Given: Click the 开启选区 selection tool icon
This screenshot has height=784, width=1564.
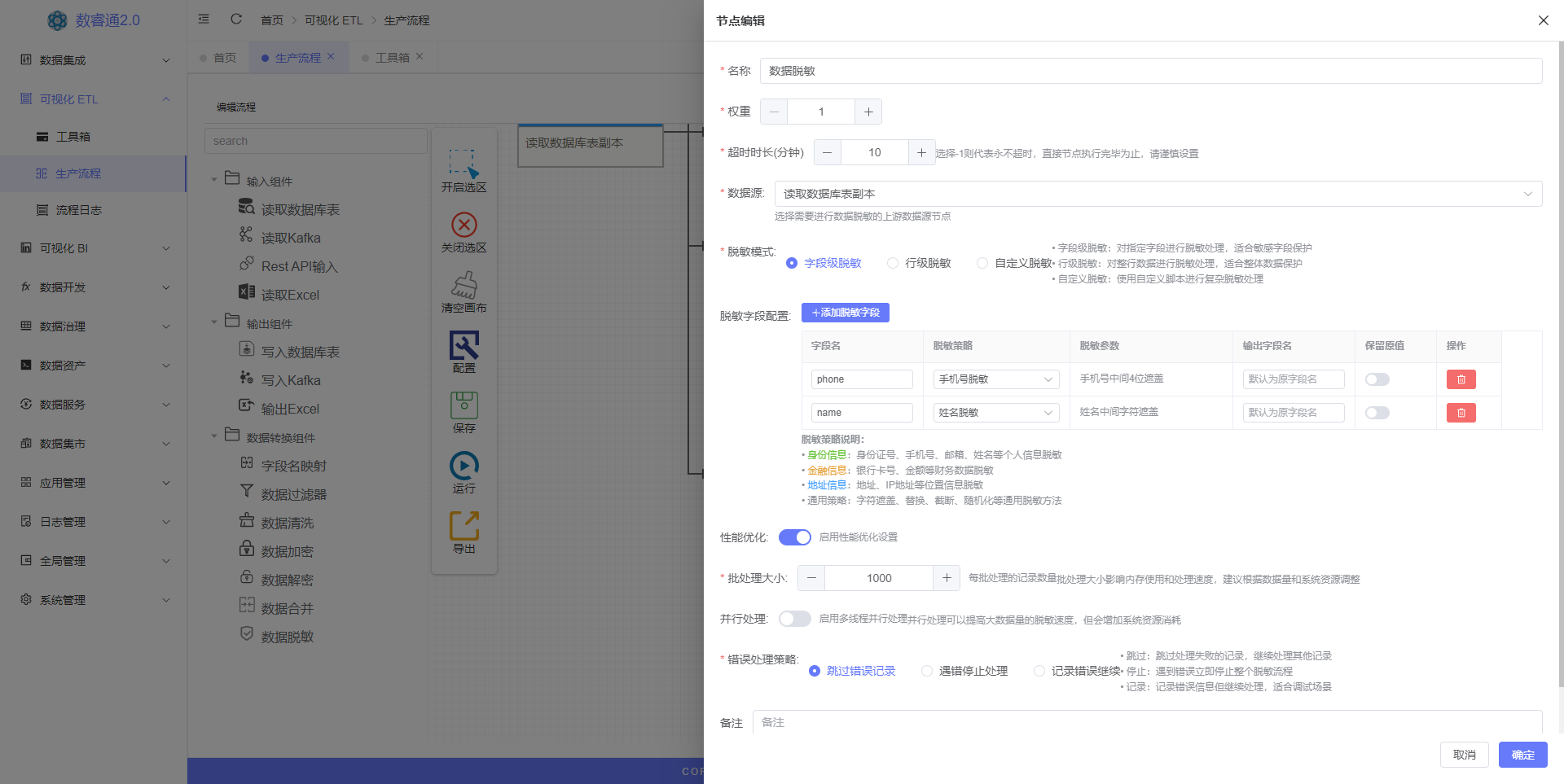Looking at the screenshot, I should (x=463, y=164).
